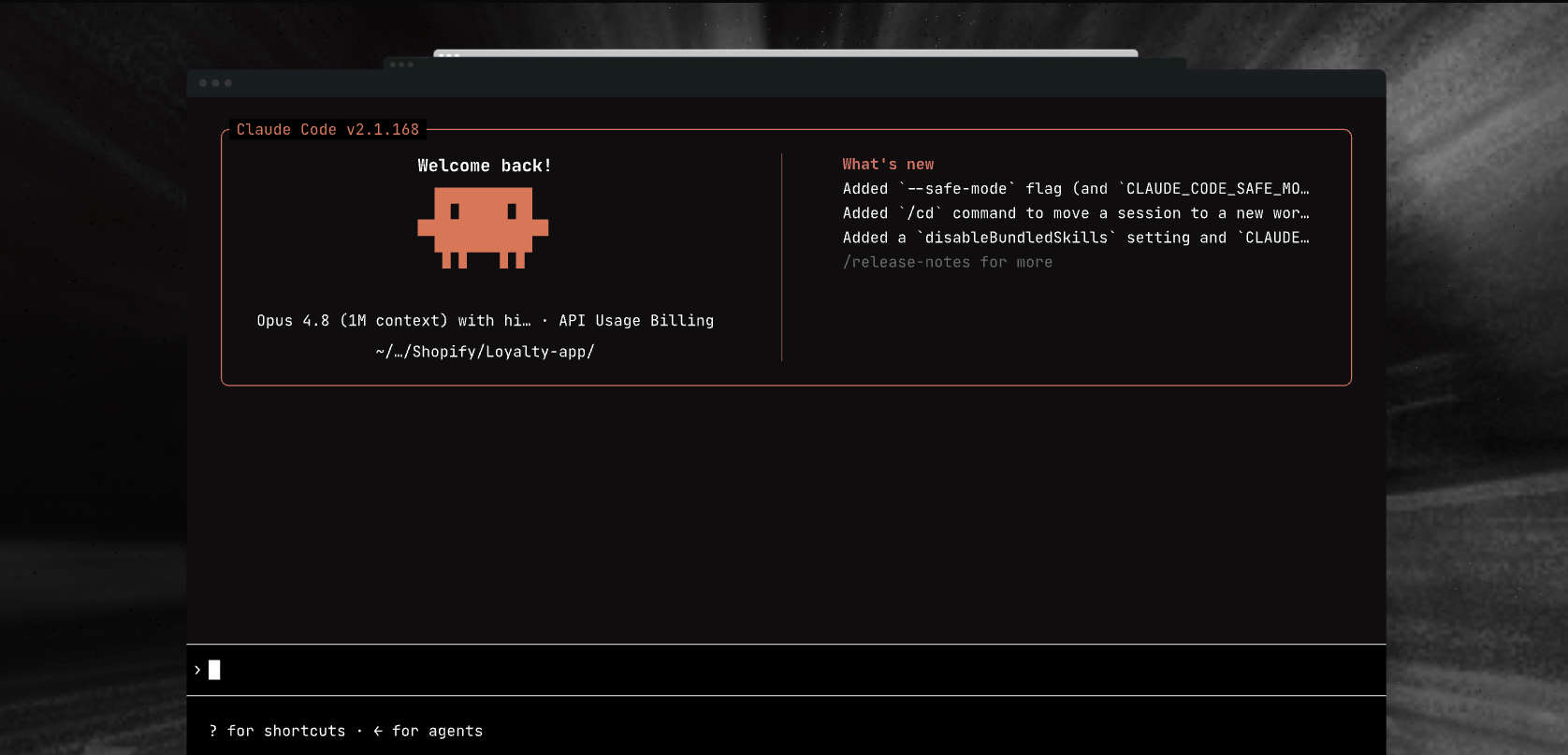Click the front terminal window's traffic-light dots
This screenshot has width=1568, height=755.
(215, 83)
